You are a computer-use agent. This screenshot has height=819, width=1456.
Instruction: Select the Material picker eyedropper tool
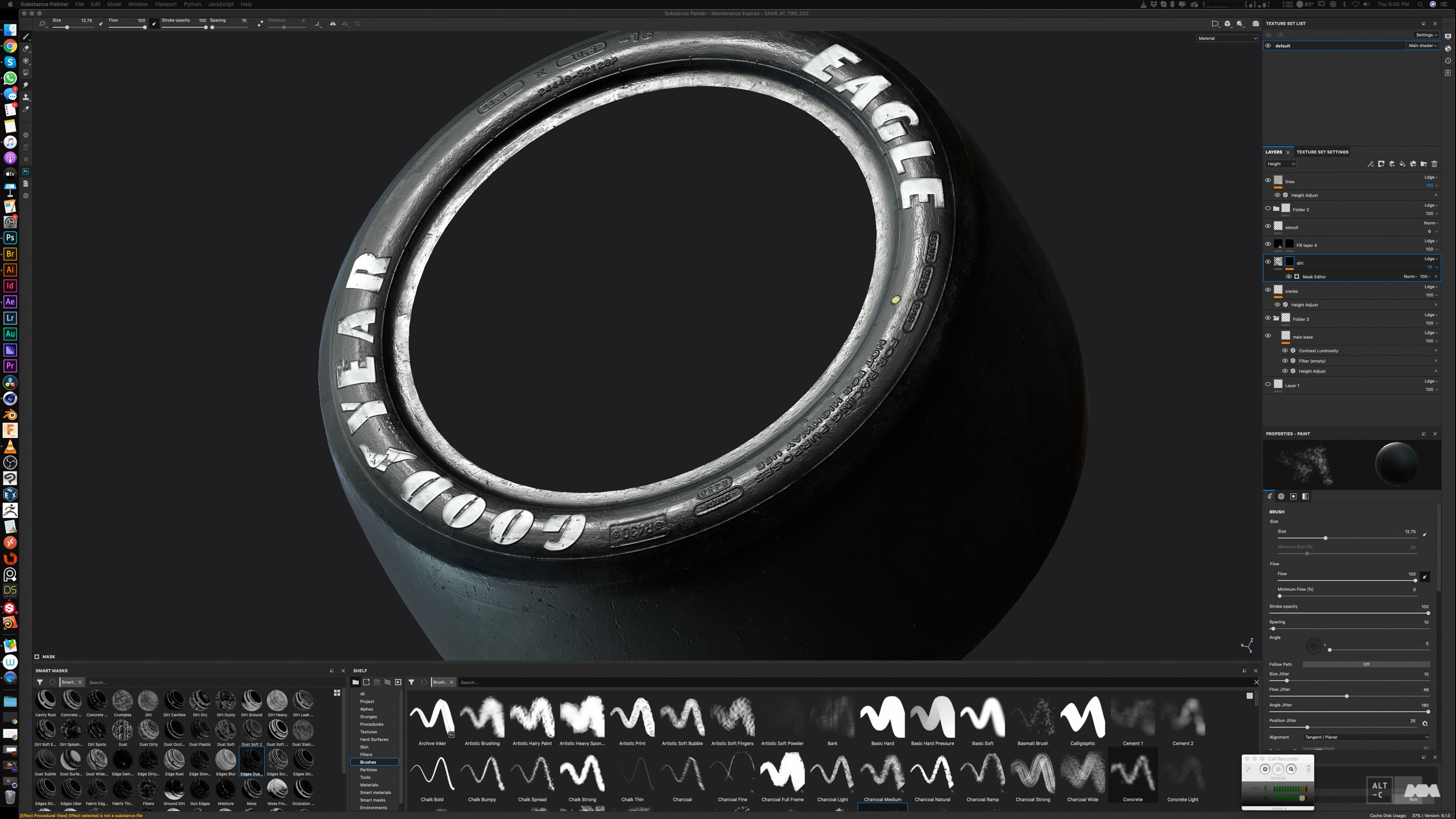coord(26,109)
